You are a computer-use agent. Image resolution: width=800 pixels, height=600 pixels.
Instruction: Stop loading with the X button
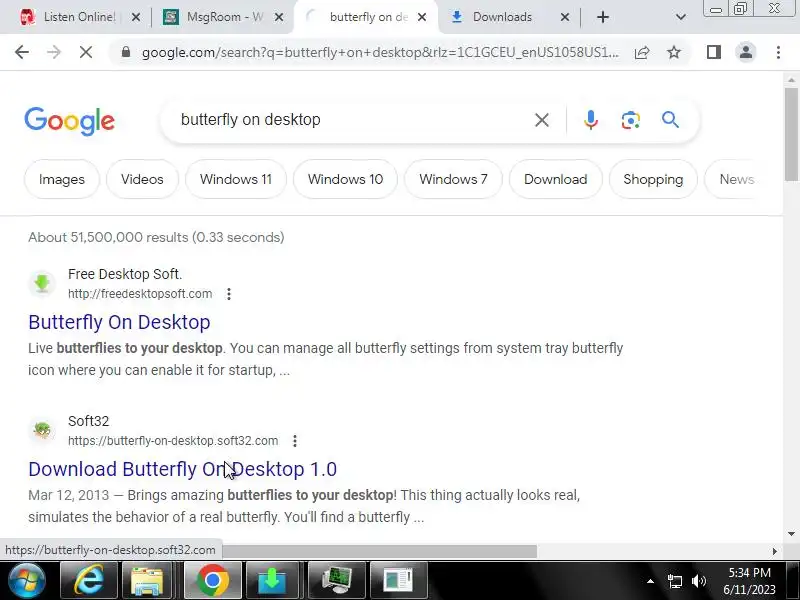click(86, 52)
